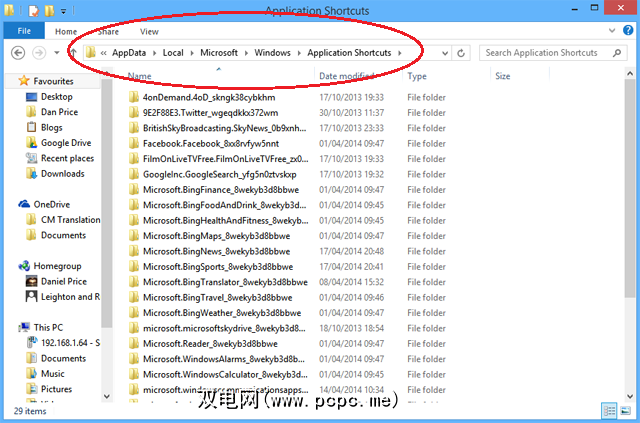This screenshot has height=423, width=640.
Task: Select the Facebook.Facebook folder
Action: [x=211, y=144]
